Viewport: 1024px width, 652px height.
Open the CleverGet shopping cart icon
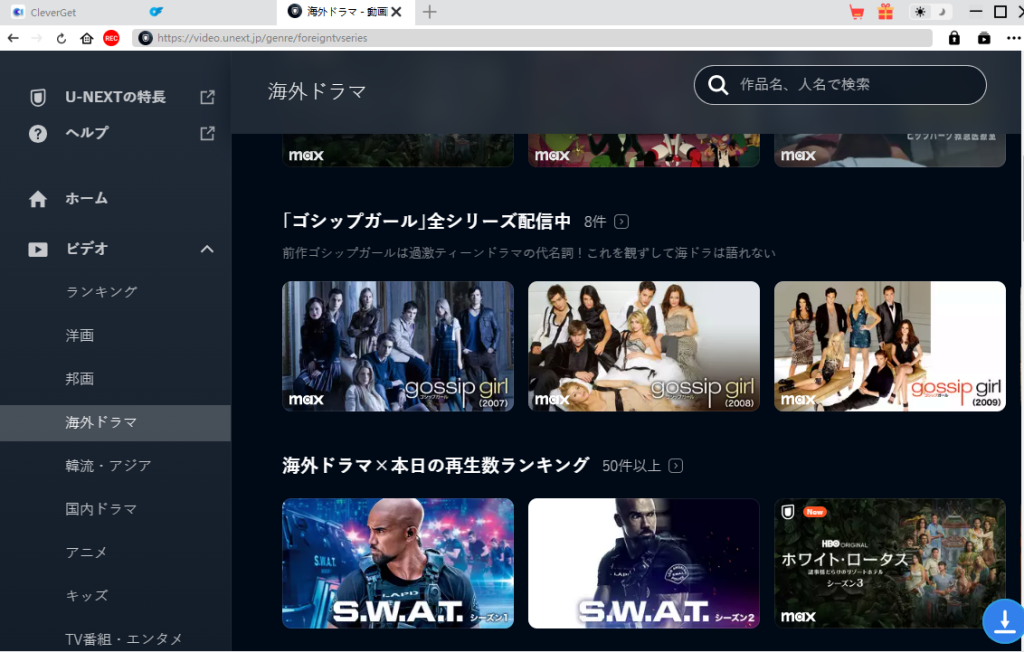click(x=856, y=11)
